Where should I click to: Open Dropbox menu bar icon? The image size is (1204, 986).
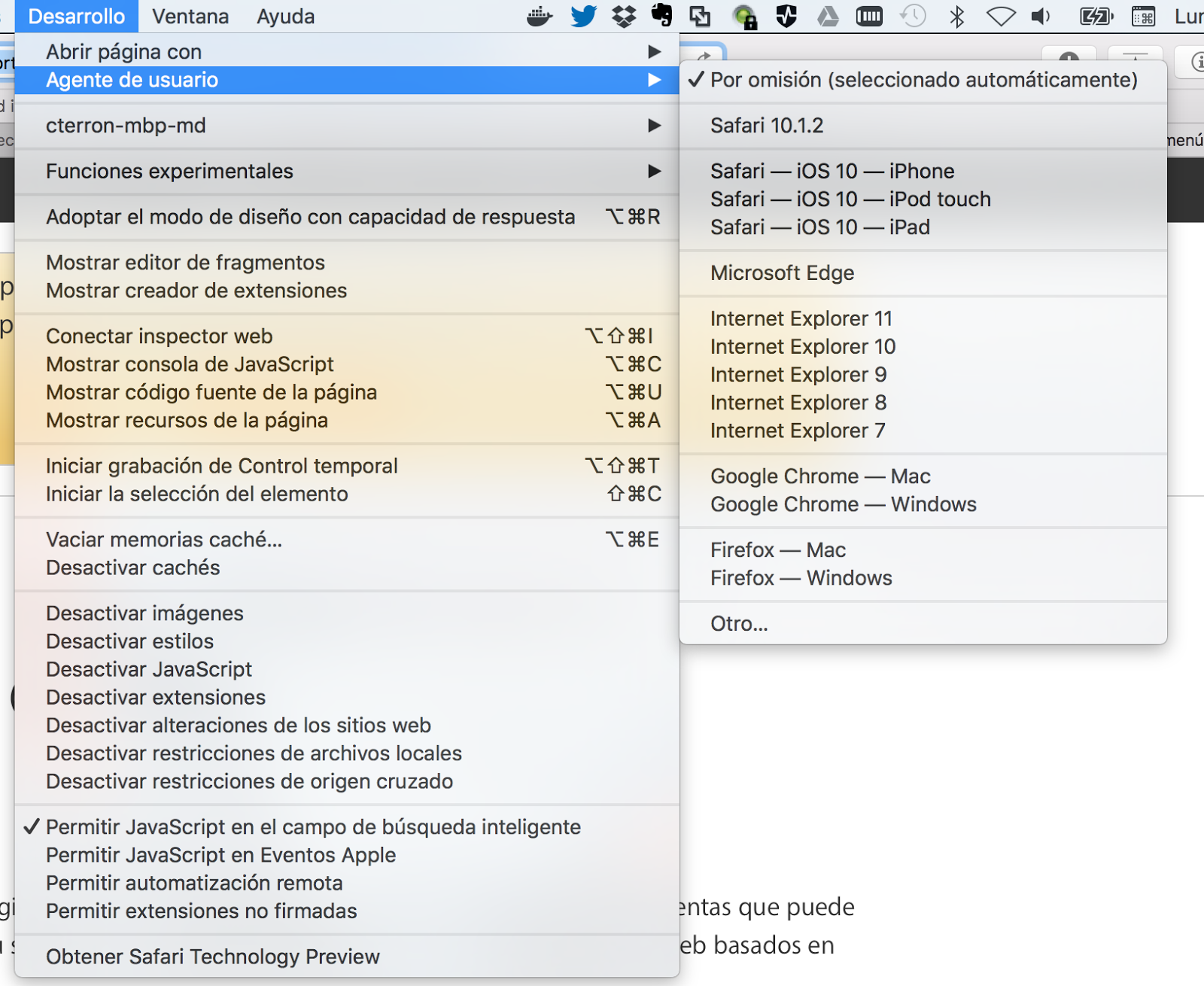coord(624,16)
